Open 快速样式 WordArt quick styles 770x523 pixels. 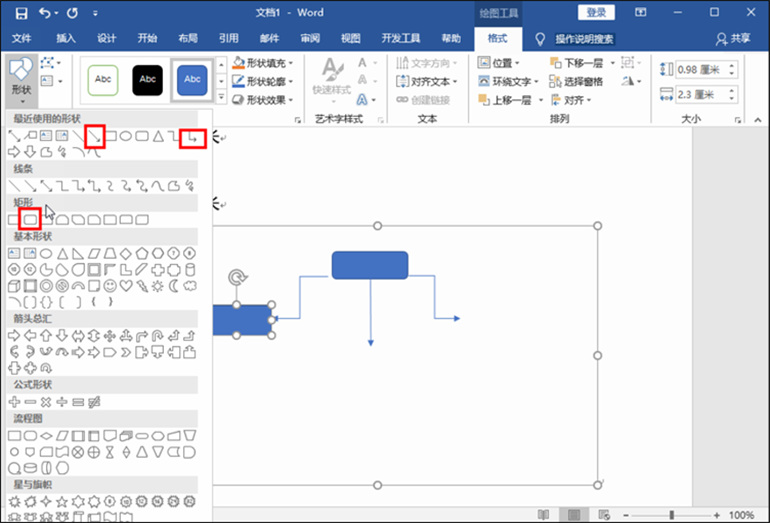click(x=332, y=81)
